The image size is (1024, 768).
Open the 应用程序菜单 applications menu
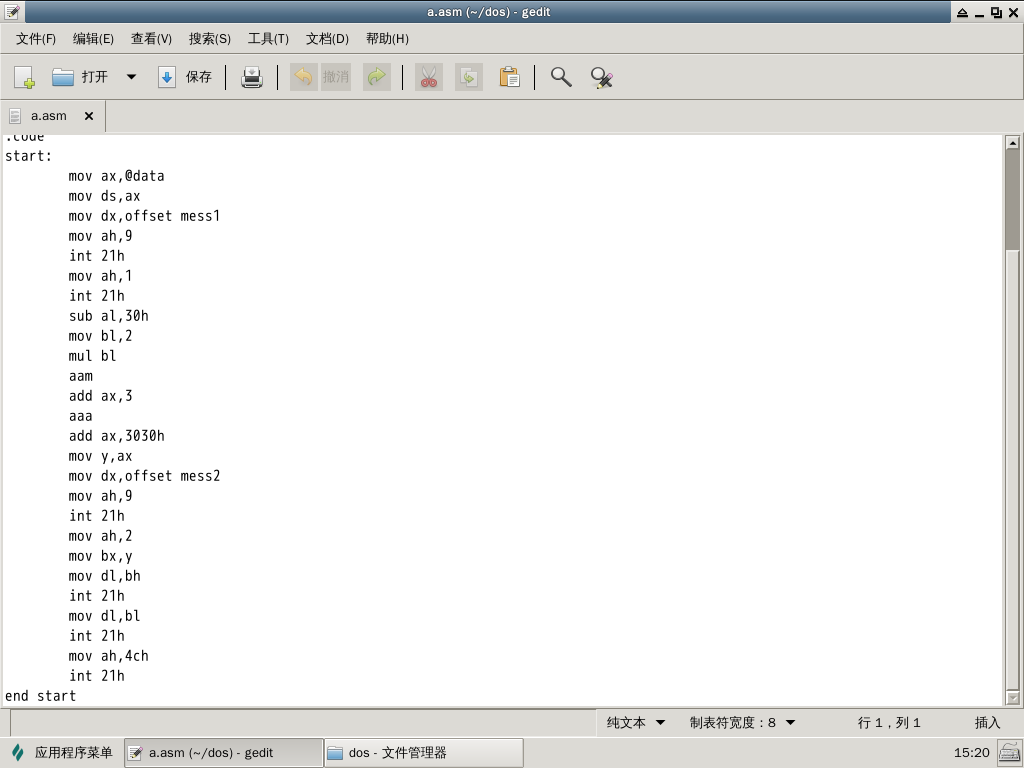point(62,753)
